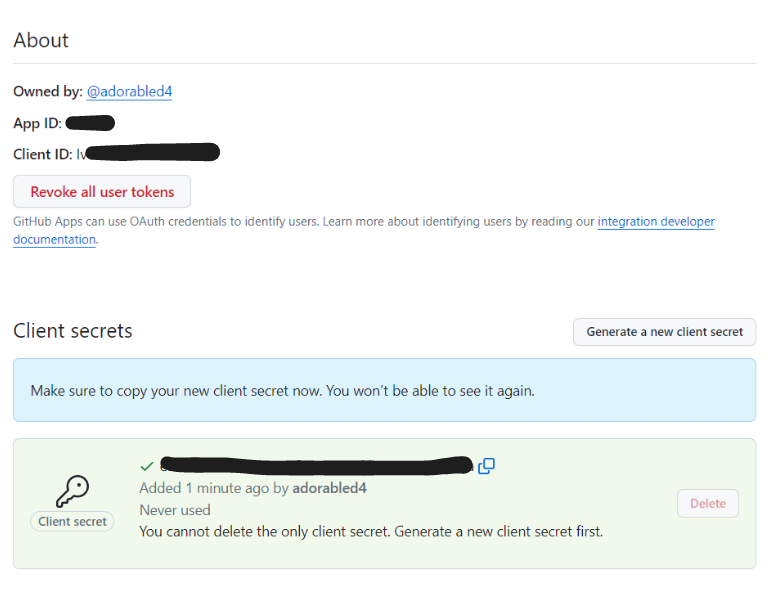783x590 pixels.
Task: Click the green checkmark beside the secret
Action: point(147,466)
